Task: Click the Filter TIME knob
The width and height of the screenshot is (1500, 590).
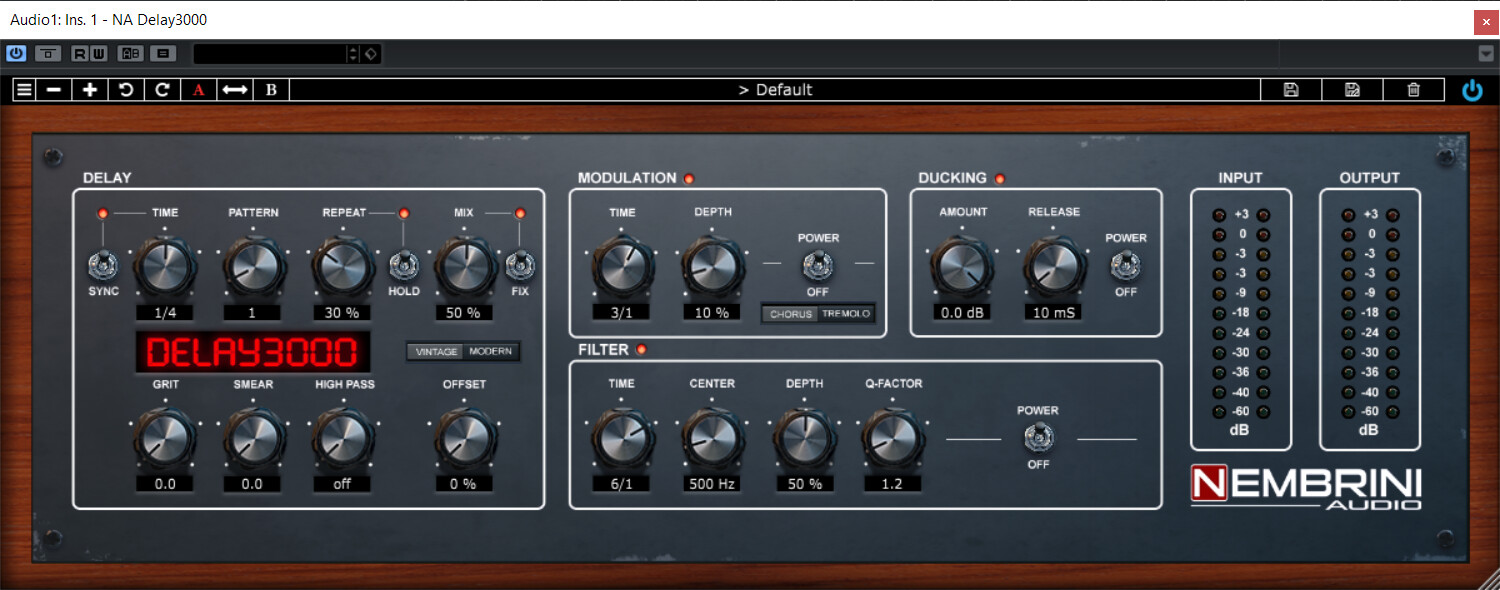Action: coord(621,439)
